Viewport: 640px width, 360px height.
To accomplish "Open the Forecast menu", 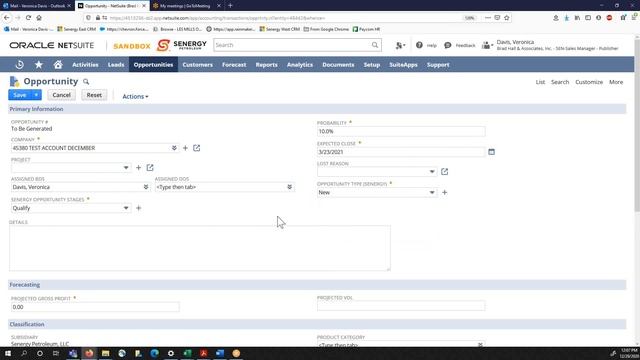I will click(234, 64).
